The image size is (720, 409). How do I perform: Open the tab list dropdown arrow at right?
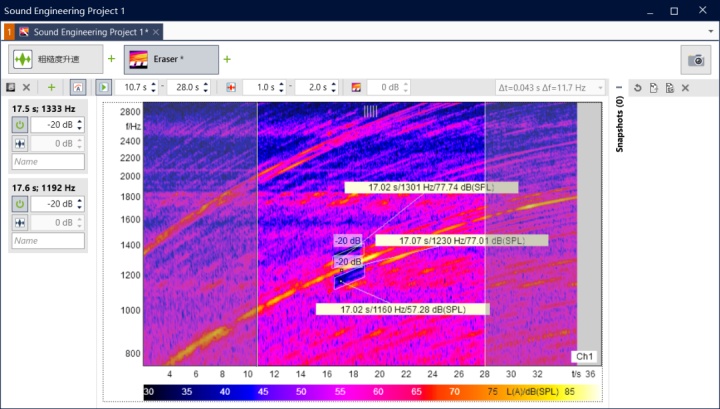click(x=711, y=32)
